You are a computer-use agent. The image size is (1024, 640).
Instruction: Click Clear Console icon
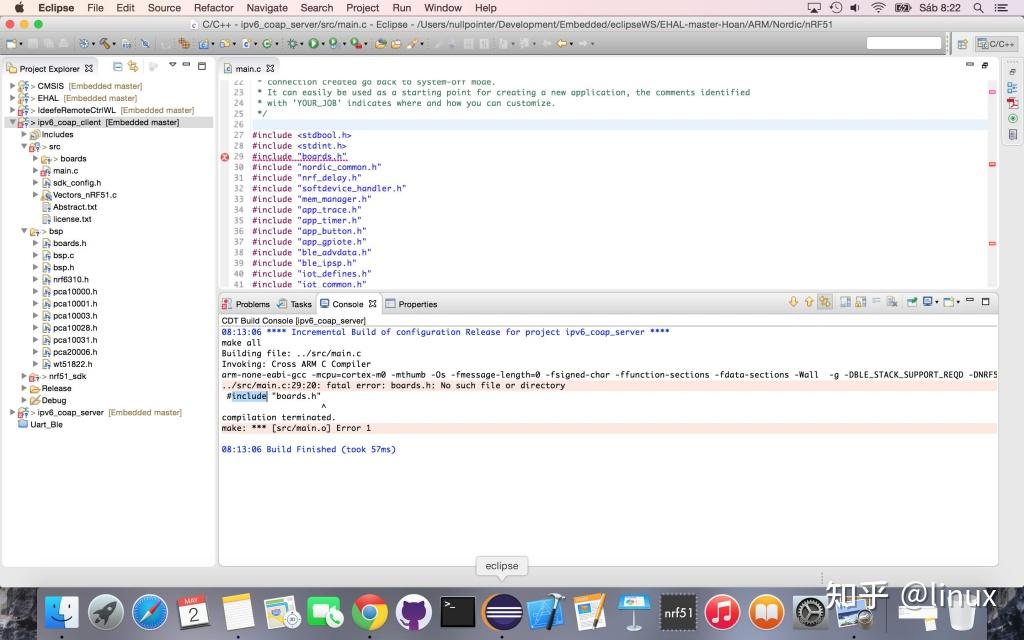892,302
